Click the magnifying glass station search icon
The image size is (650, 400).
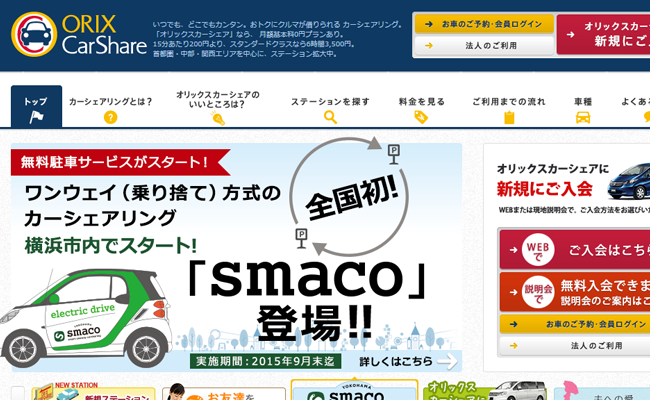(330, 118)
